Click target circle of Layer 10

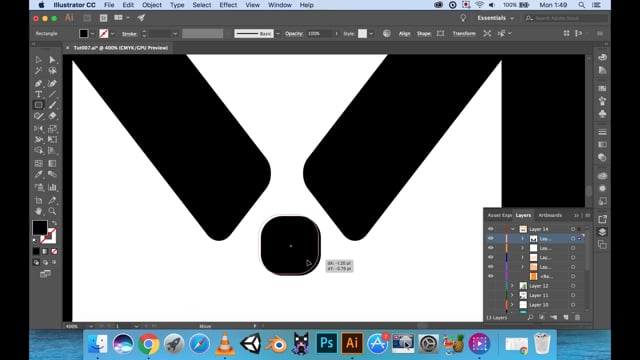[x=573, y=305]
